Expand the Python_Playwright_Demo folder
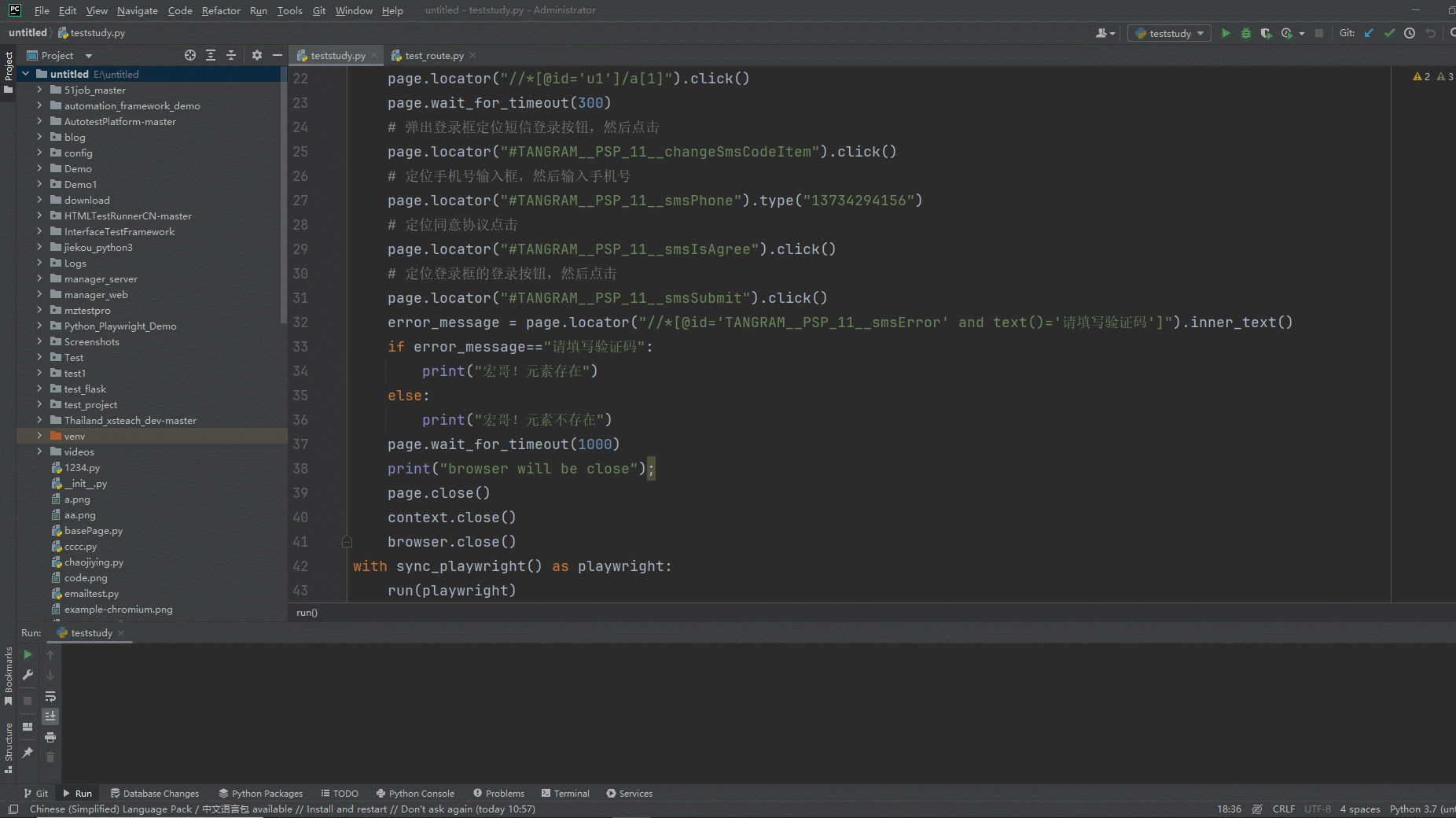 (39, 326)
